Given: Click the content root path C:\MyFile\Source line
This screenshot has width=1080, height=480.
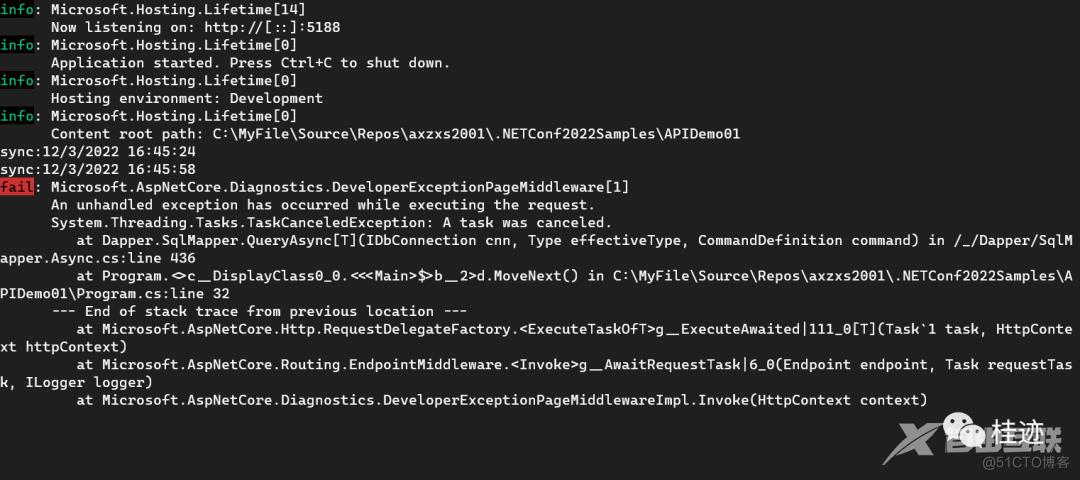Looking at the screenshot, I should point(395,134).
